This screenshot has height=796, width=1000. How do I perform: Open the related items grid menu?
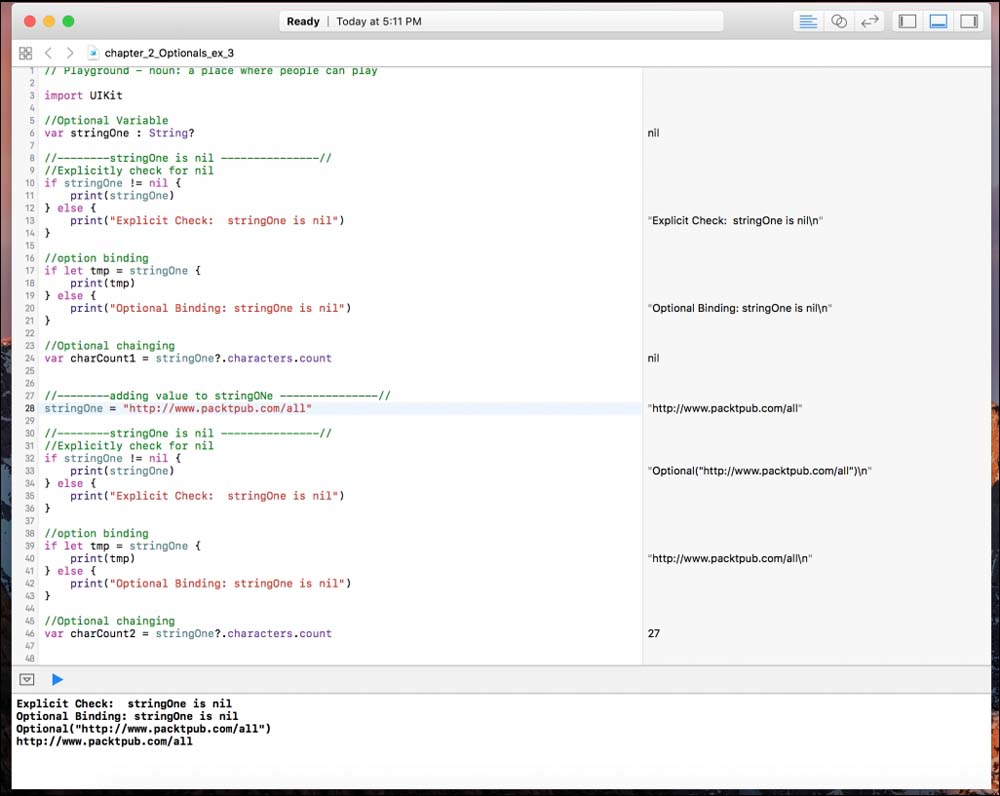[x=25, y=53]
